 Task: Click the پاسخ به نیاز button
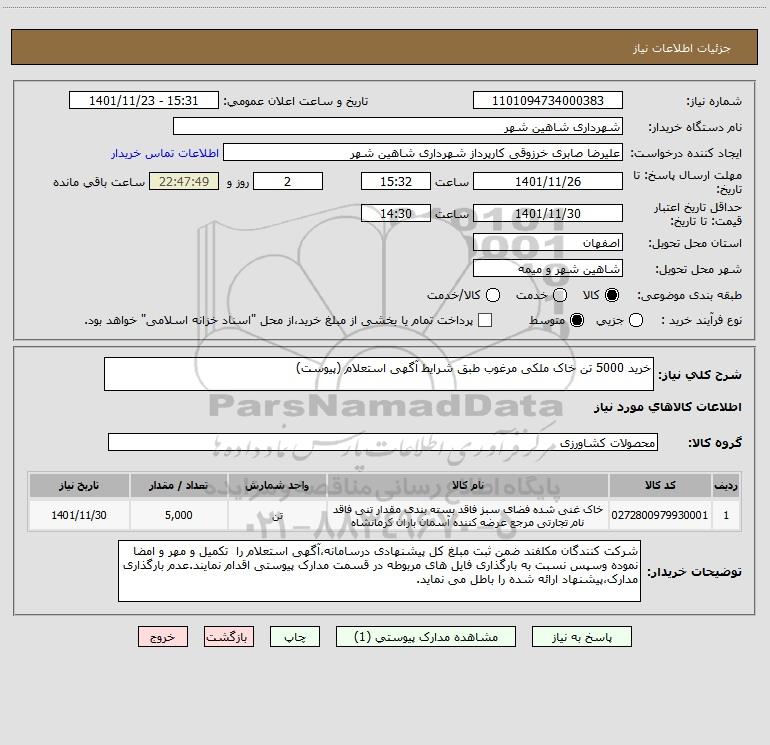581,637
